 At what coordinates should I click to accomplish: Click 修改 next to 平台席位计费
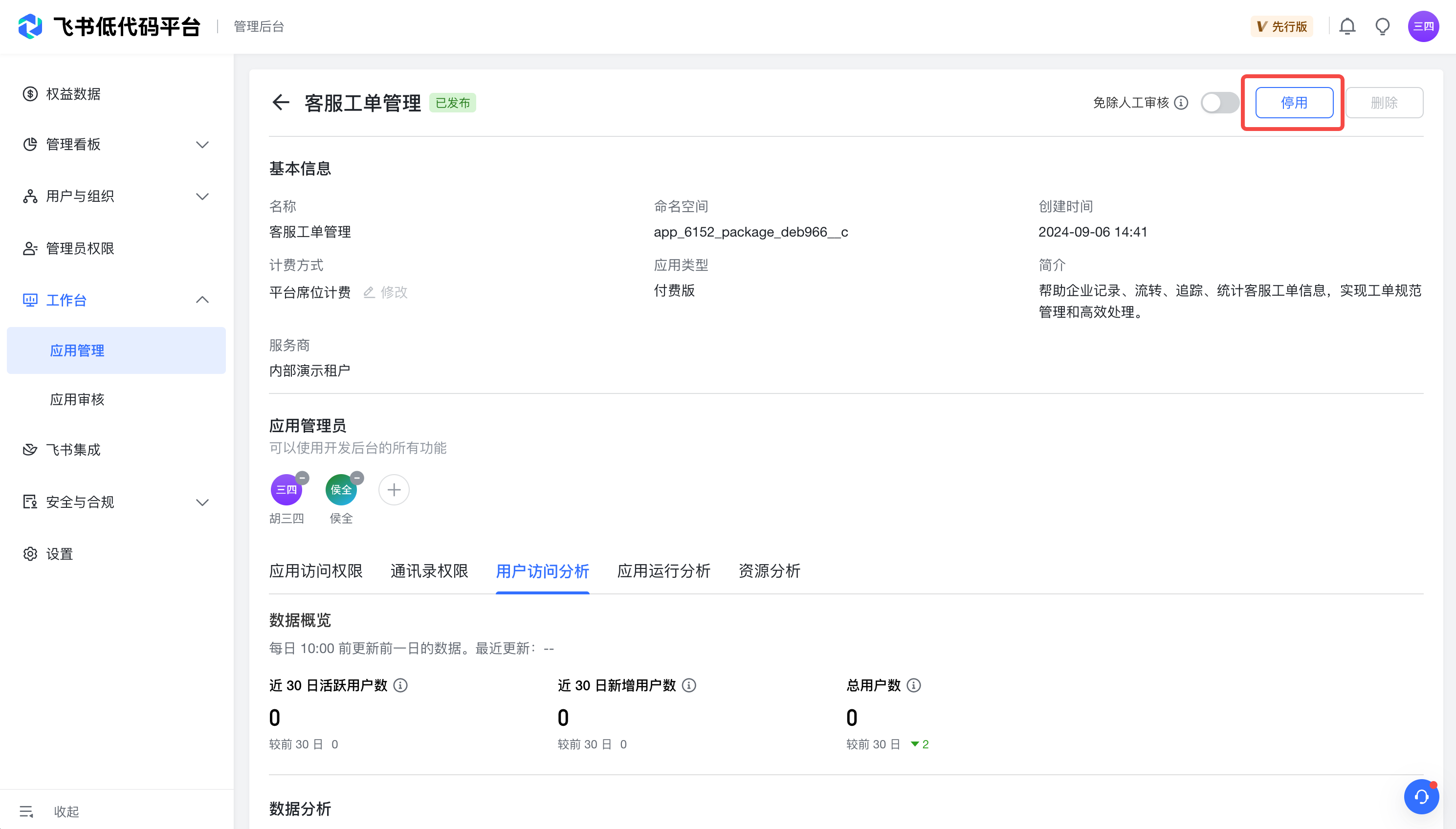coord(386,292)
